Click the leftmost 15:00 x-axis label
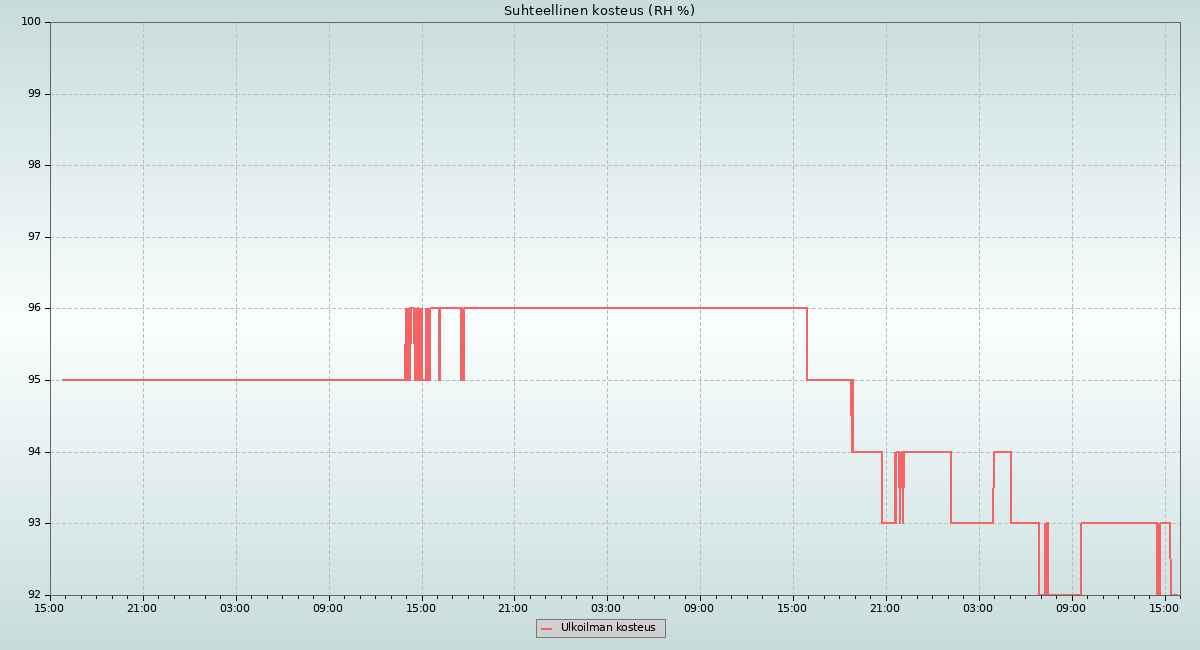This screenshot has width=1200, height=650. 50,608
